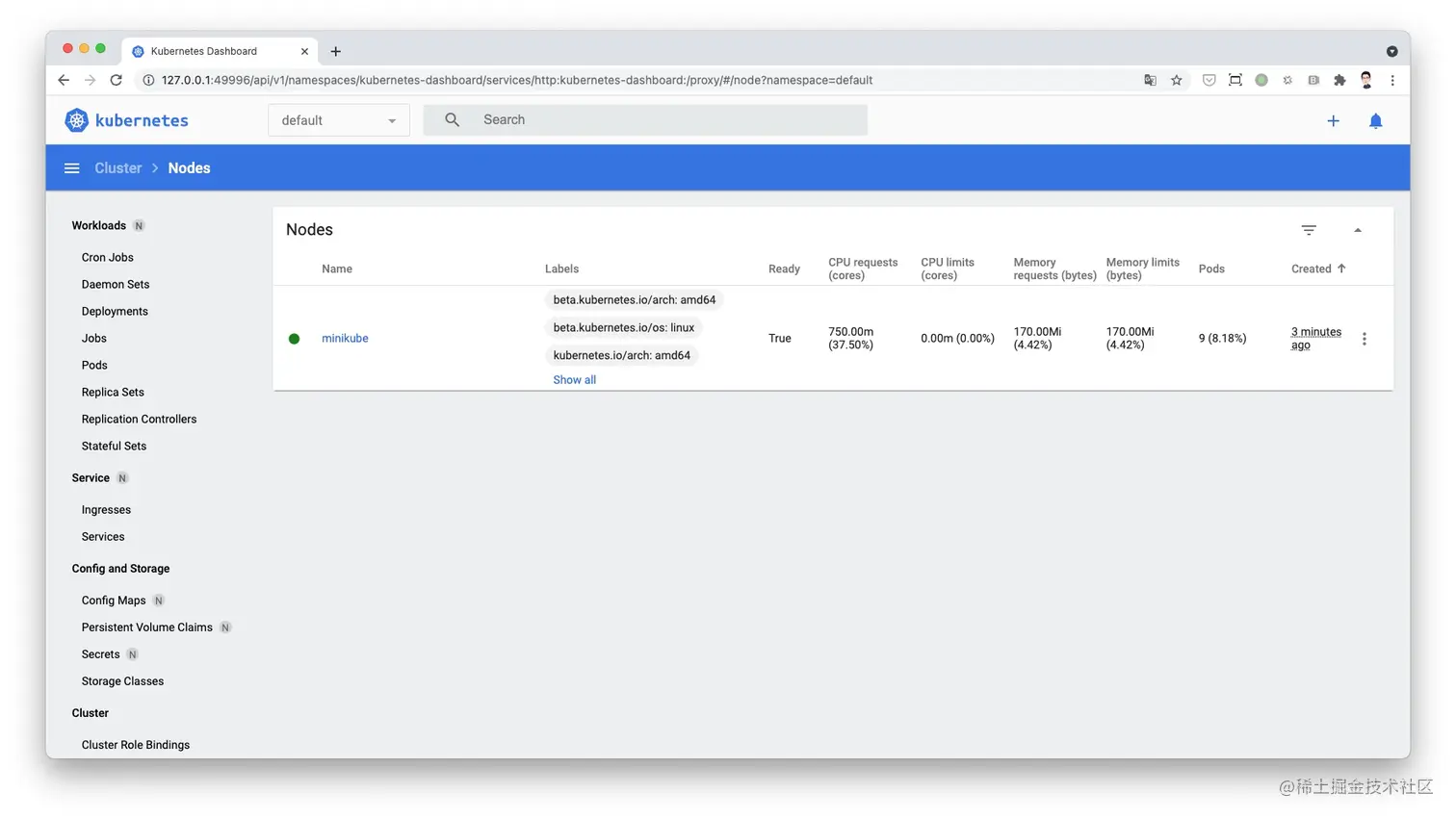Click the kubernetes.io/arch: amd64 label chip
This screenshot has width=1456, height=819.
[x=621, y=355]
